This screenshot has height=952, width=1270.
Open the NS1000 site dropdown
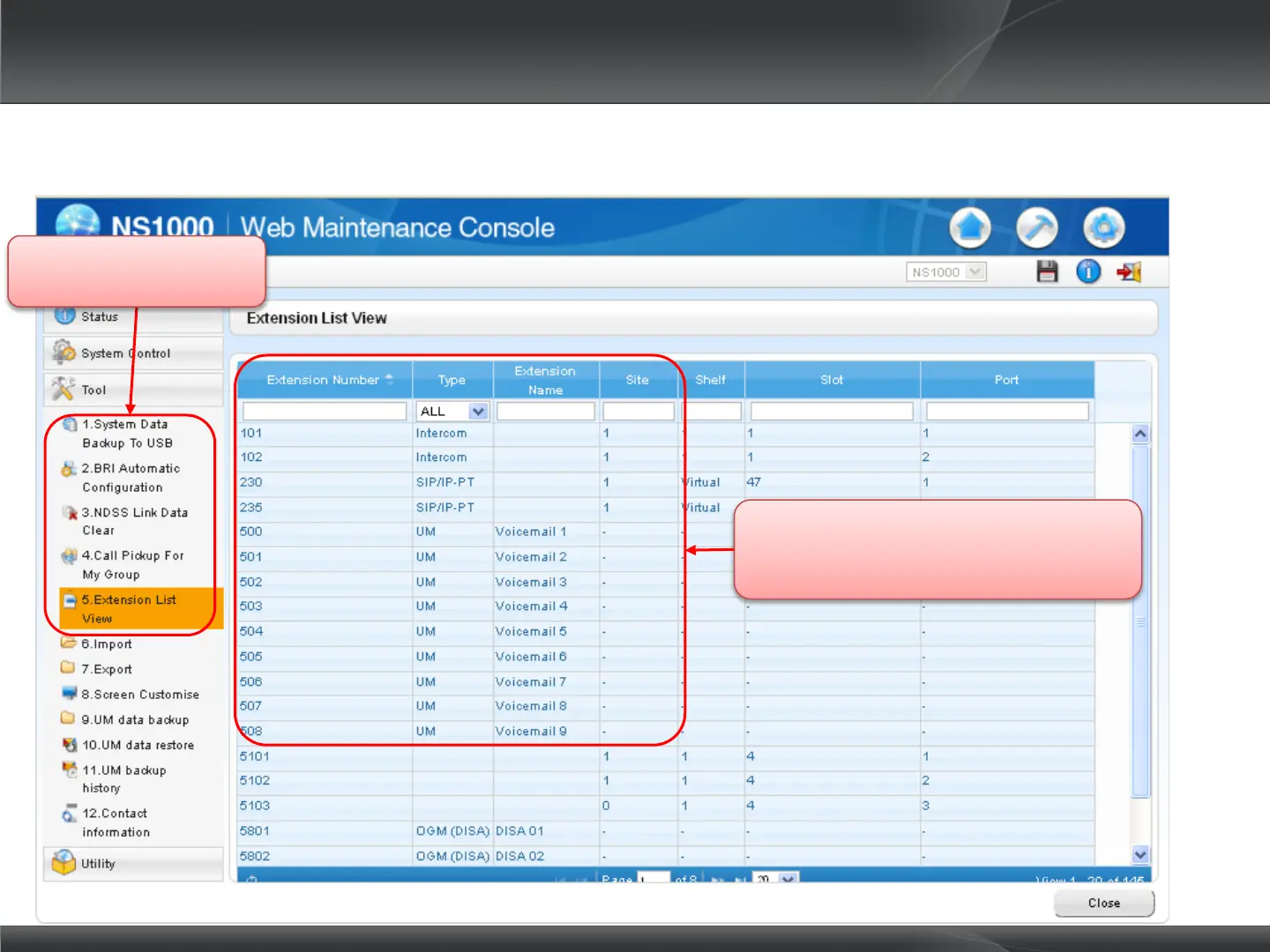945,272
